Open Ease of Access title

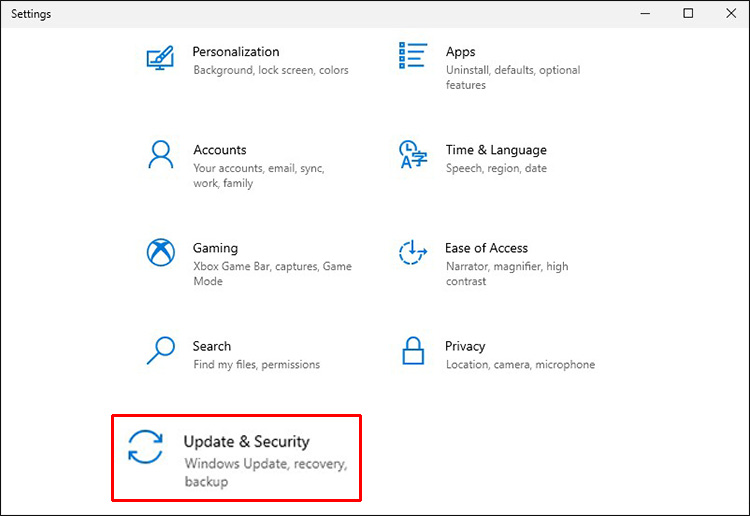(x=486, y=248)
